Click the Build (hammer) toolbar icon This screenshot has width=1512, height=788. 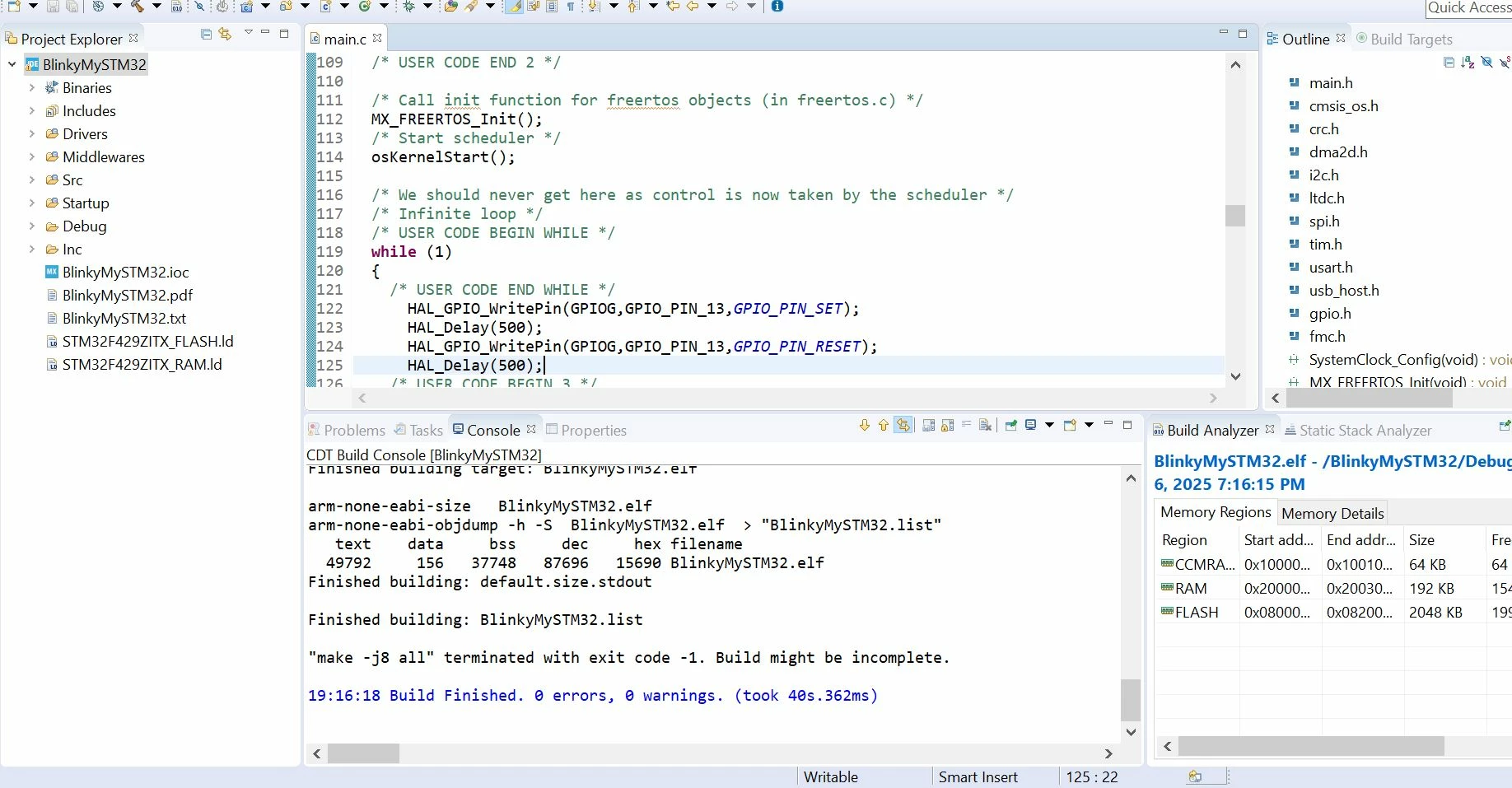(137, 7)
